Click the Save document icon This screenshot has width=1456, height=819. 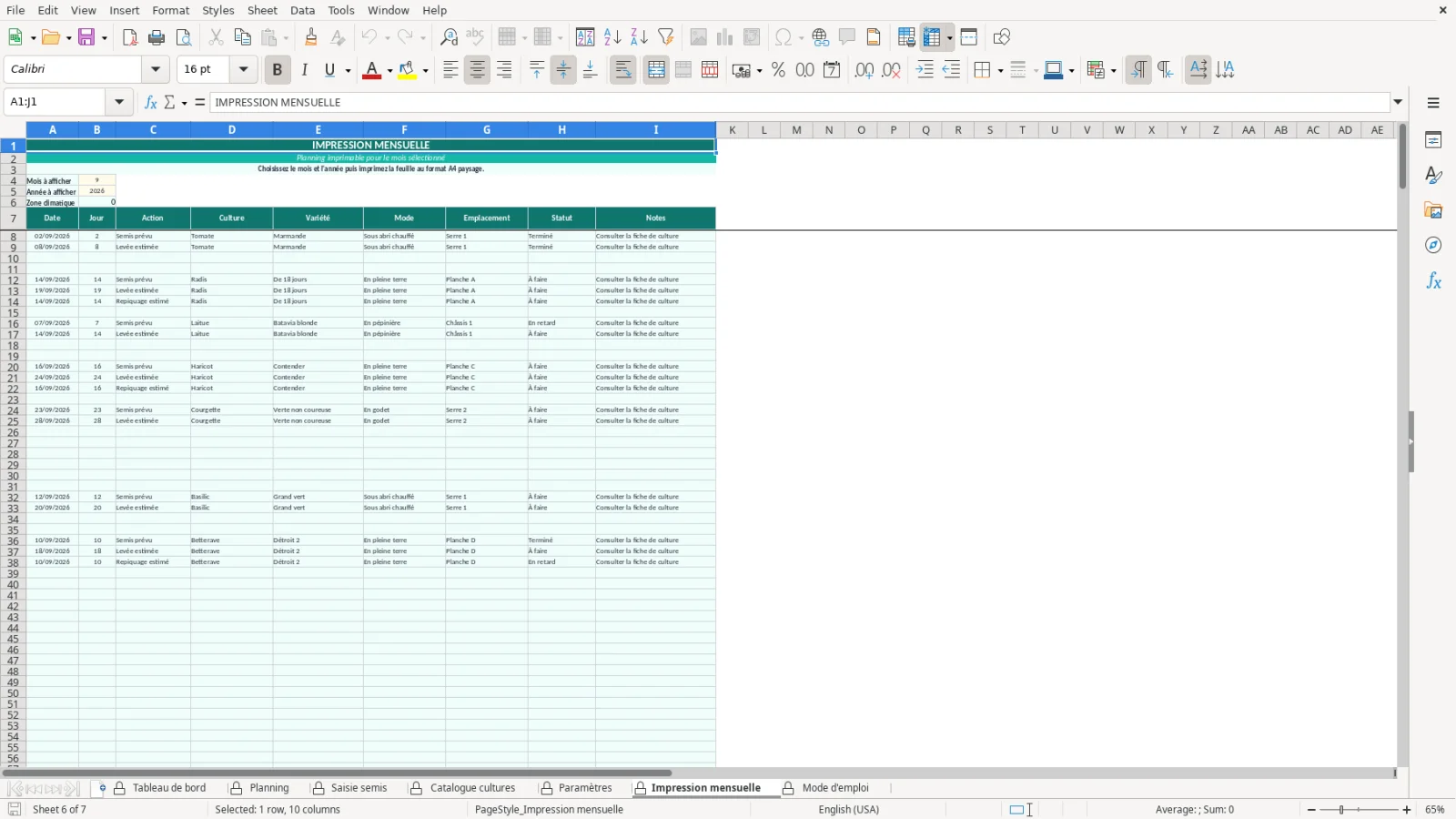click(87, 37)
